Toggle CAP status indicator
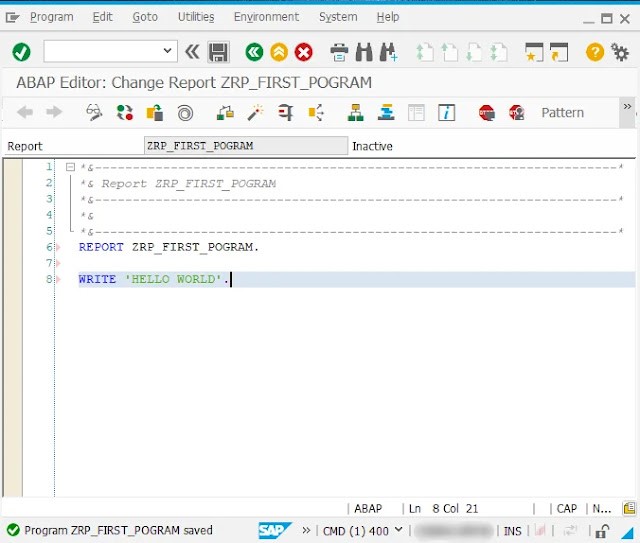This screenshot has height=543, width=640. click(x=567, y=509)
